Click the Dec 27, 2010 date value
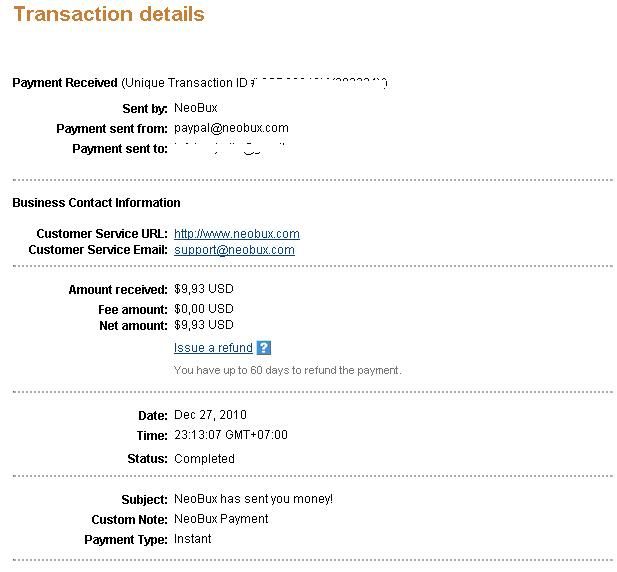This screenshot has width=617, height=572. click(x=210, y=415)
